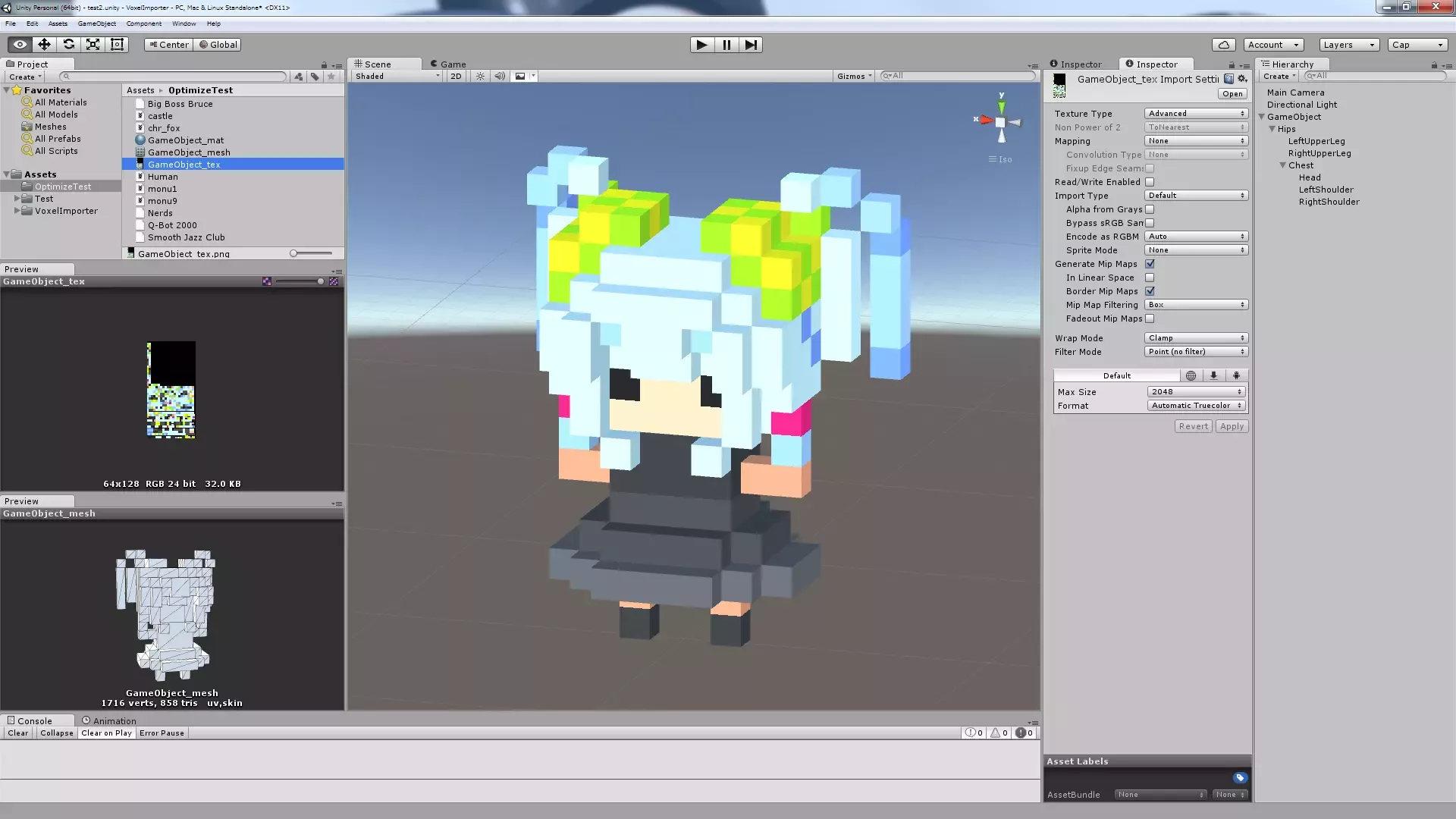Enable Read/Write Enabled checkbox
Screen dimensions: 1456x819
1150,182
